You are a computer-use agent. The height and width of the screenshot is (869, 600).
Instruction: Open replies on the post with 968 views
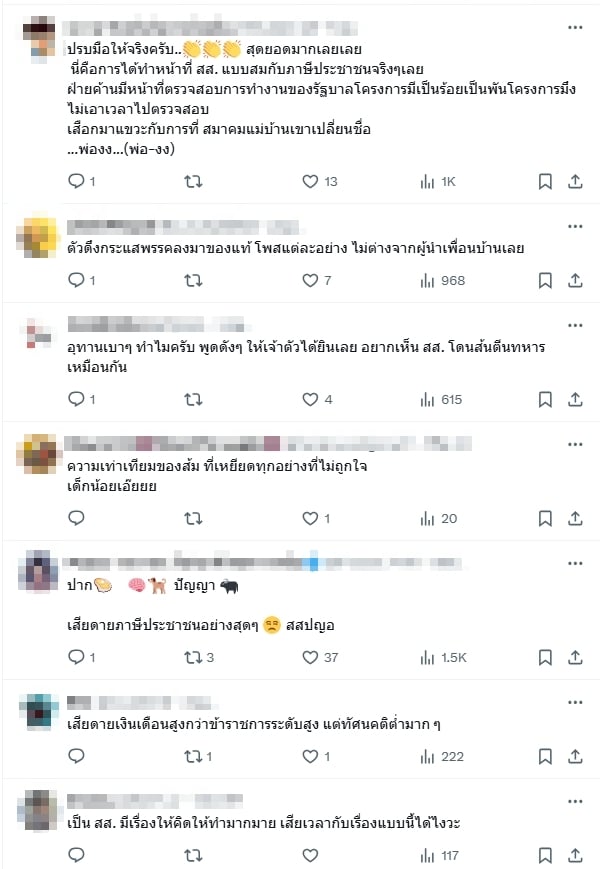81,280
